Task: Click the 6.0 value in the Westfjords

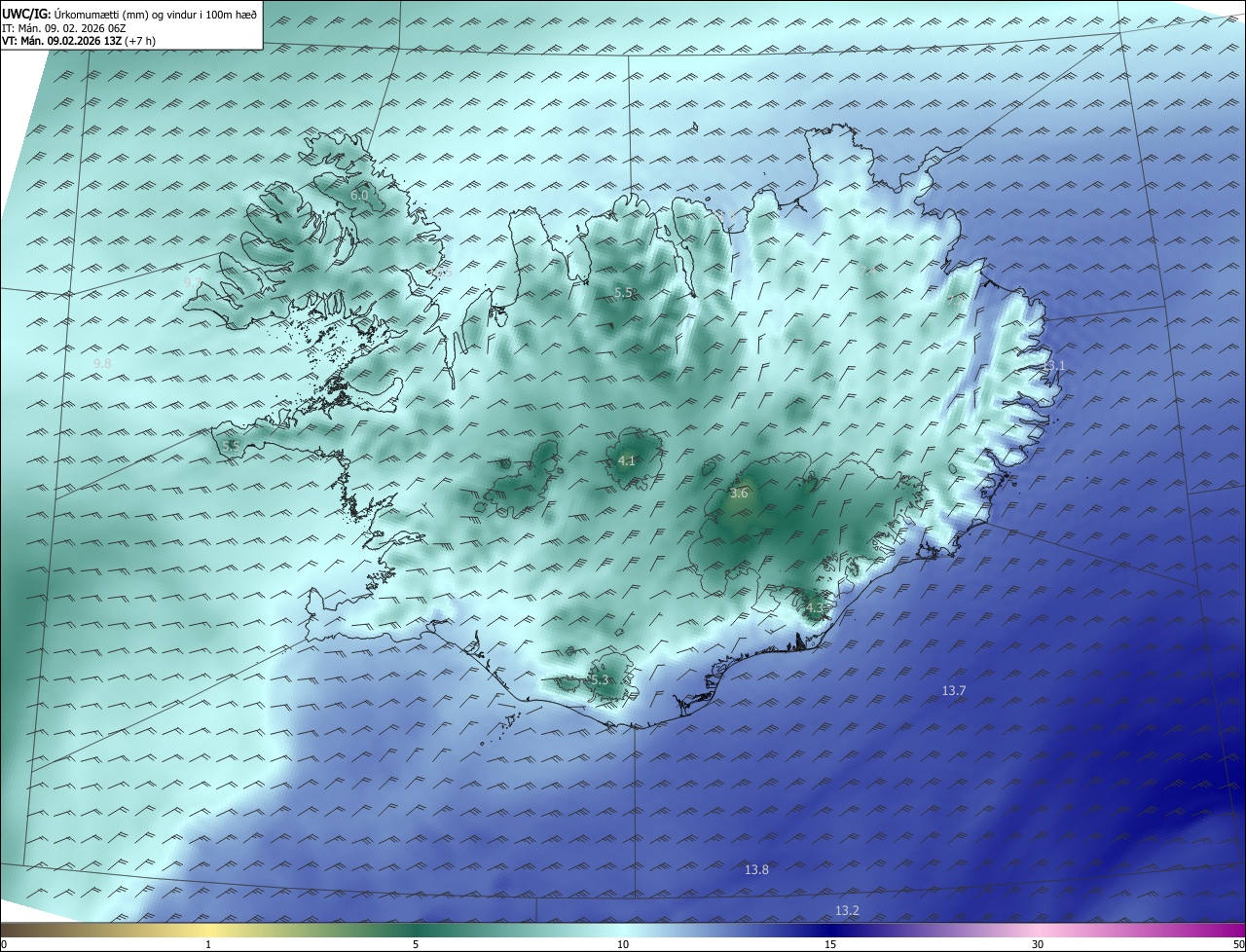Action: click(x=359, y=196)
